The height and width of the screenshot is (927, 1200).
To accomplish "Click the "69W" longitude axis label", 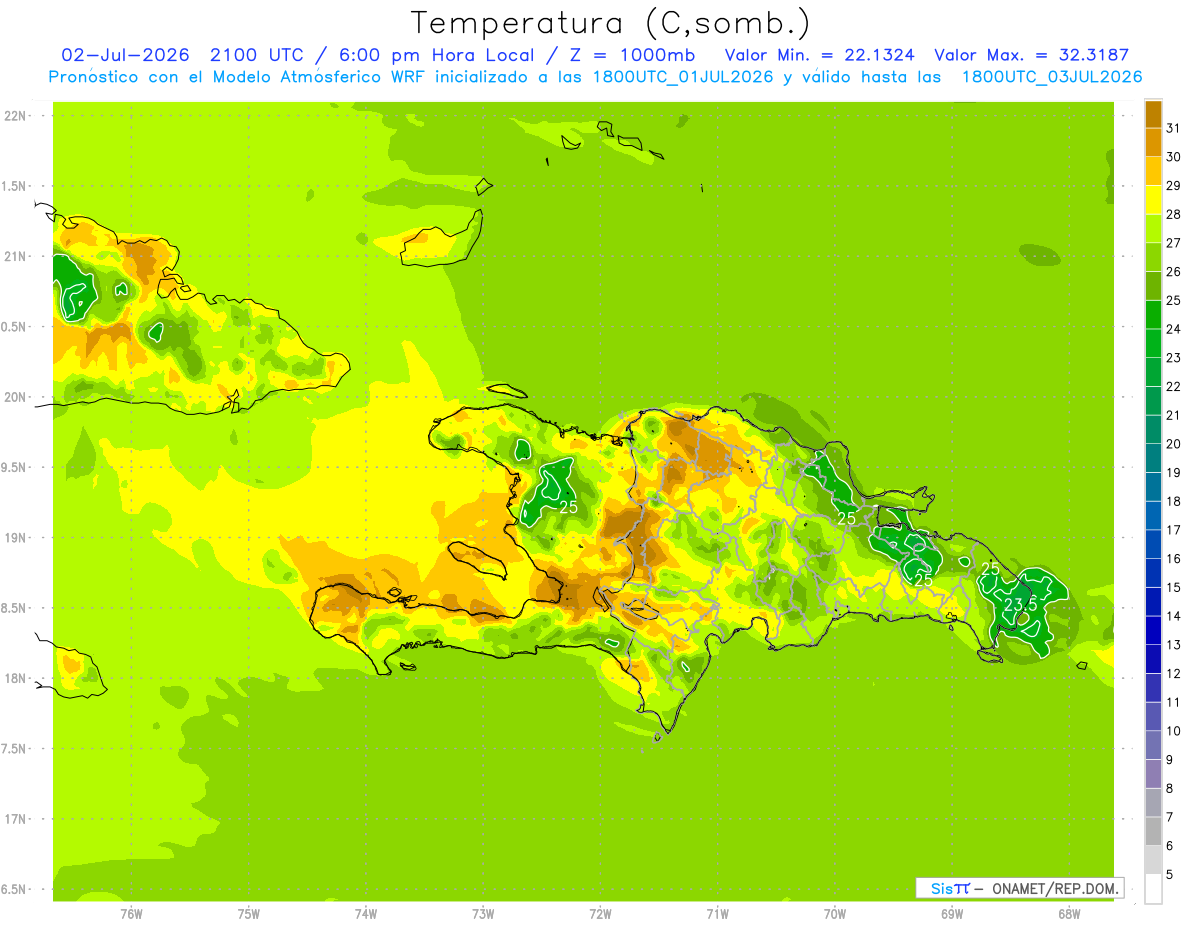I will coord(951,914).
